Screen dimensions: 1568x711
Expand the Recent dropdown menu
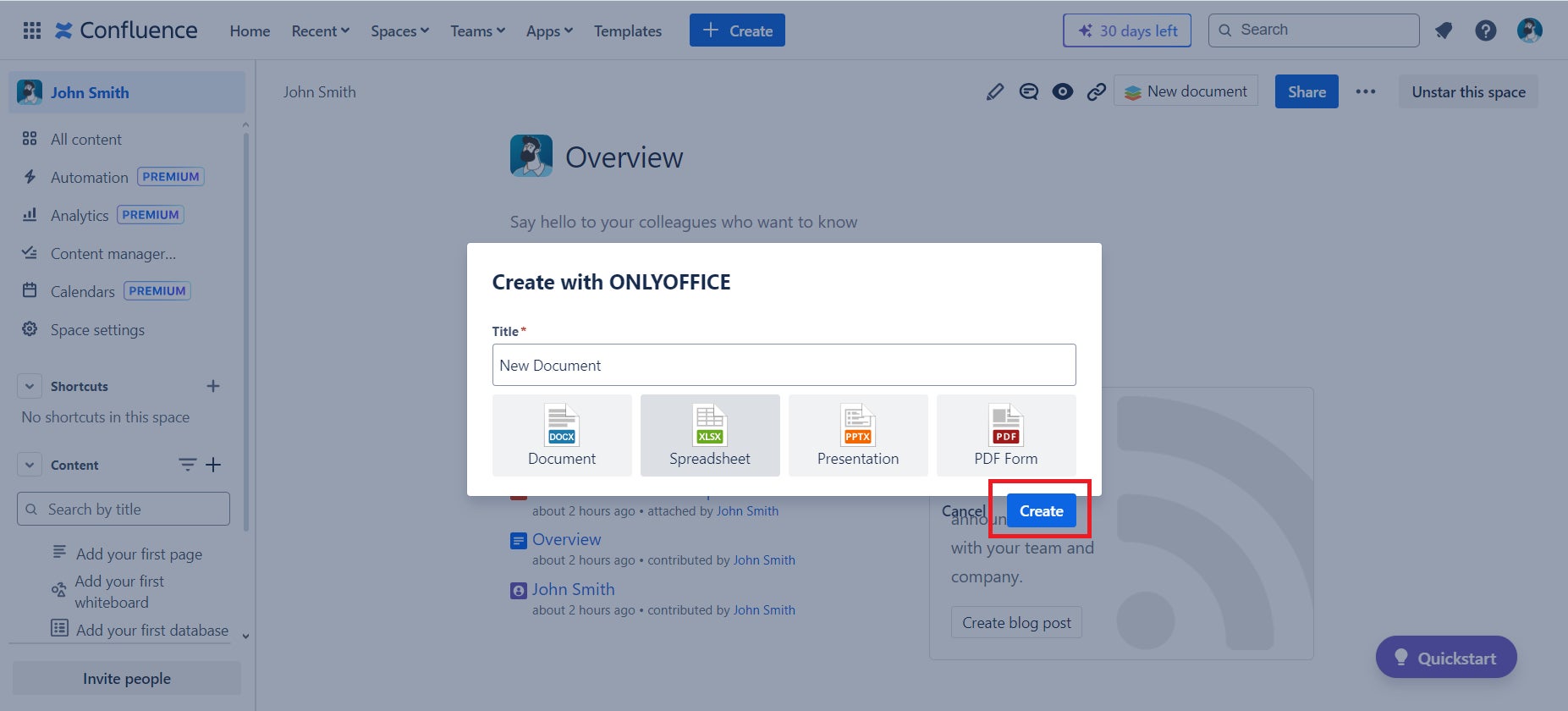pos(320,31)
